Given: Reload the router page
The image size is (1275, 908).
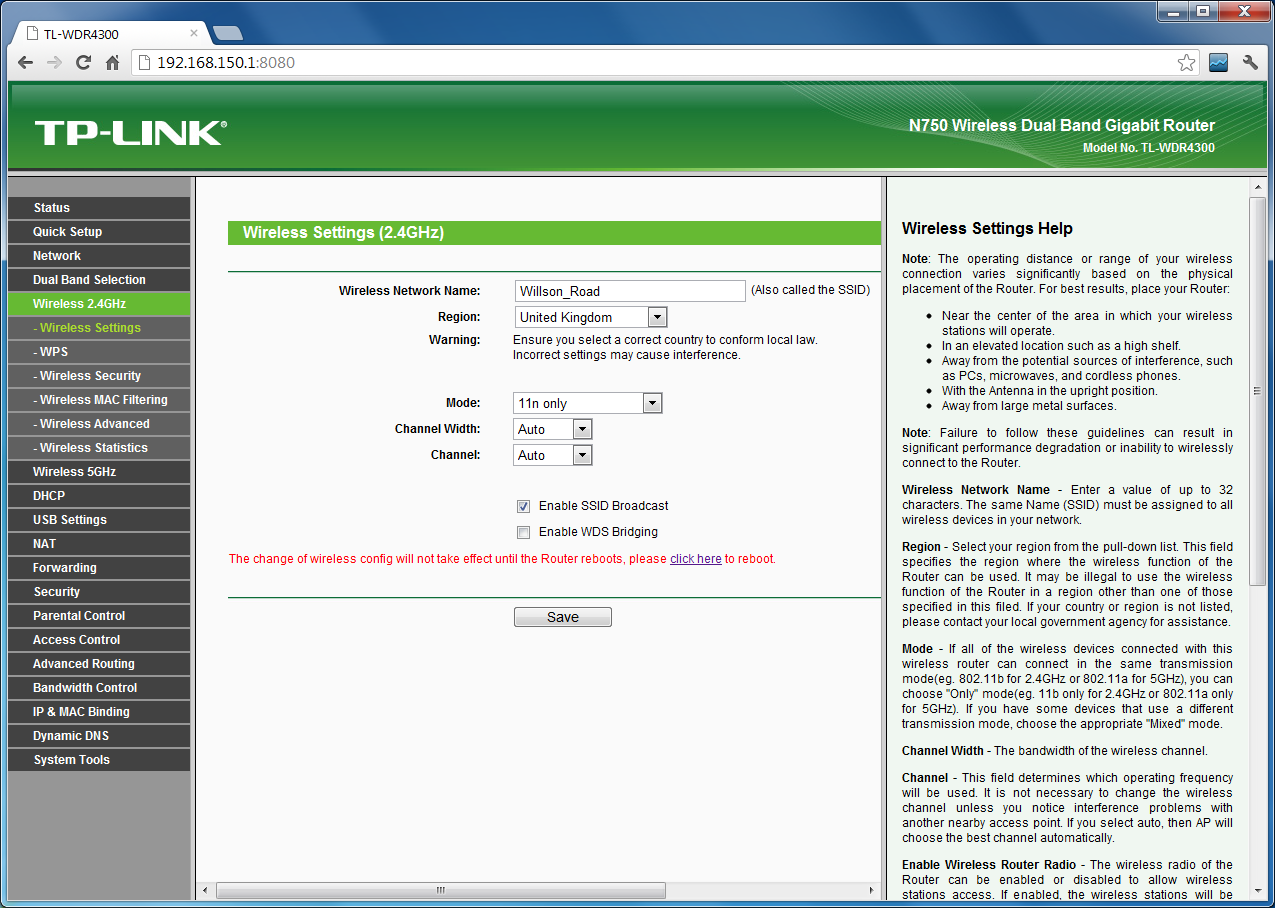Looking at the screenshot, I should pos(83,62).
